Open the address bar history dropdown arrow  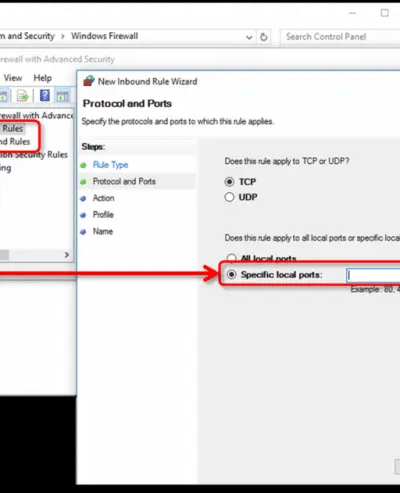(x=249, y=37)
